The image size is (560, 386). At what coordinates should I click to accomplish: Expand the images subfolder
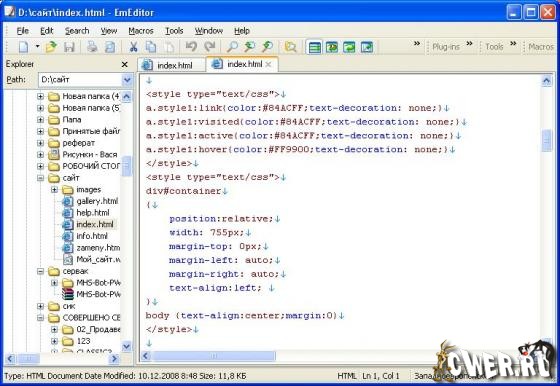click(54, 190)
